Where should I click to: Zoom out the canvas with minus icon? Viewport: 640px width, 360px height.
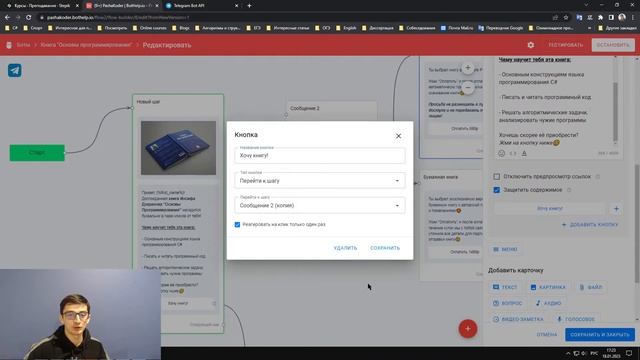click(468, 87)
